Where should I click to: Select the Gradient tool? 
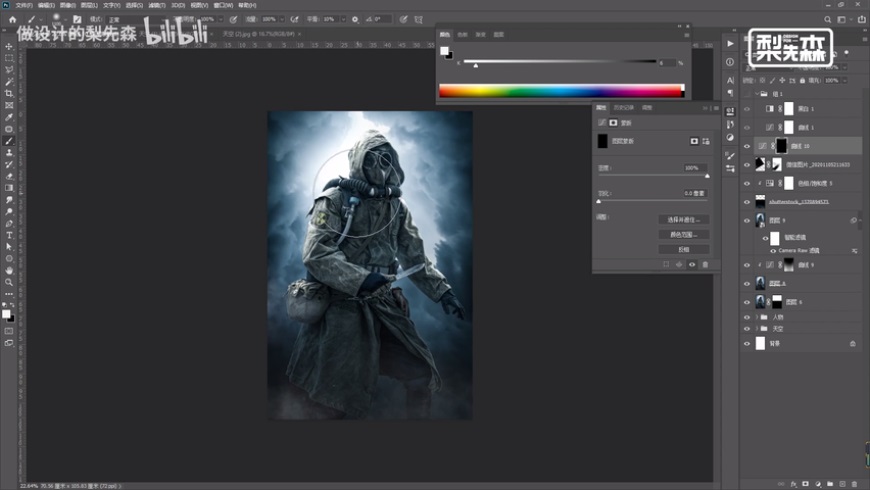tap(9, 188)
